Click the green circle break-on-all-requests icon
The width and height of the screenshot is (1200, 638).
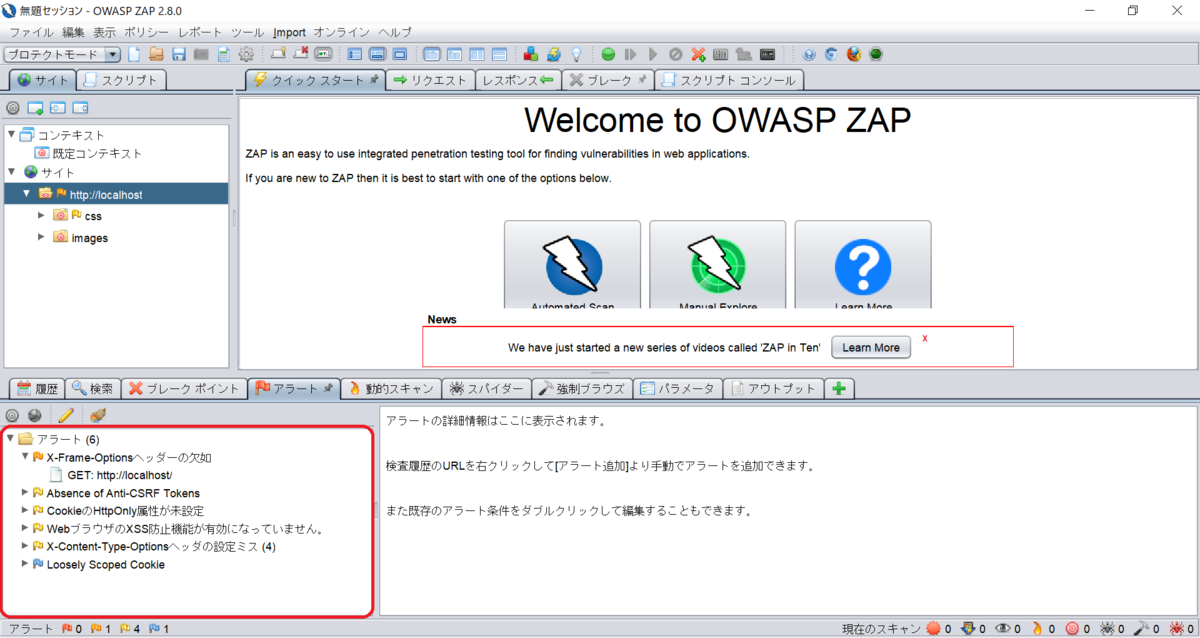608,54
